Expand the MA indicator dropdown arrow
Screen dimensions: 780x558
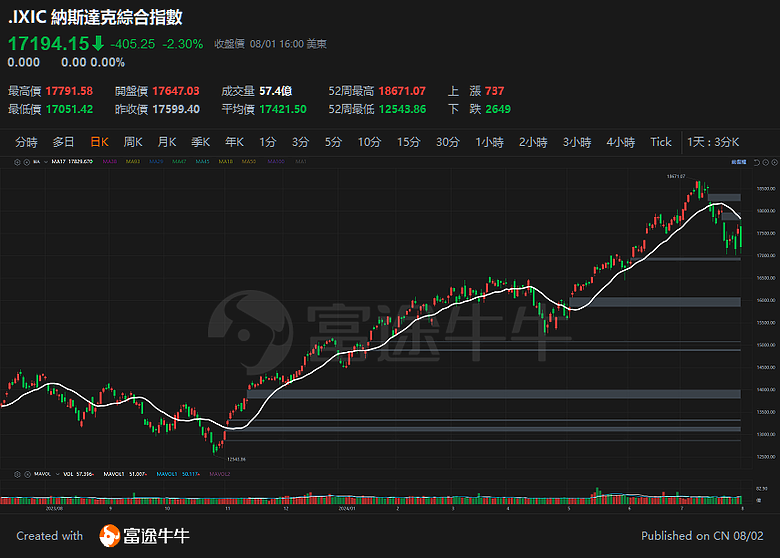(46, 162)
